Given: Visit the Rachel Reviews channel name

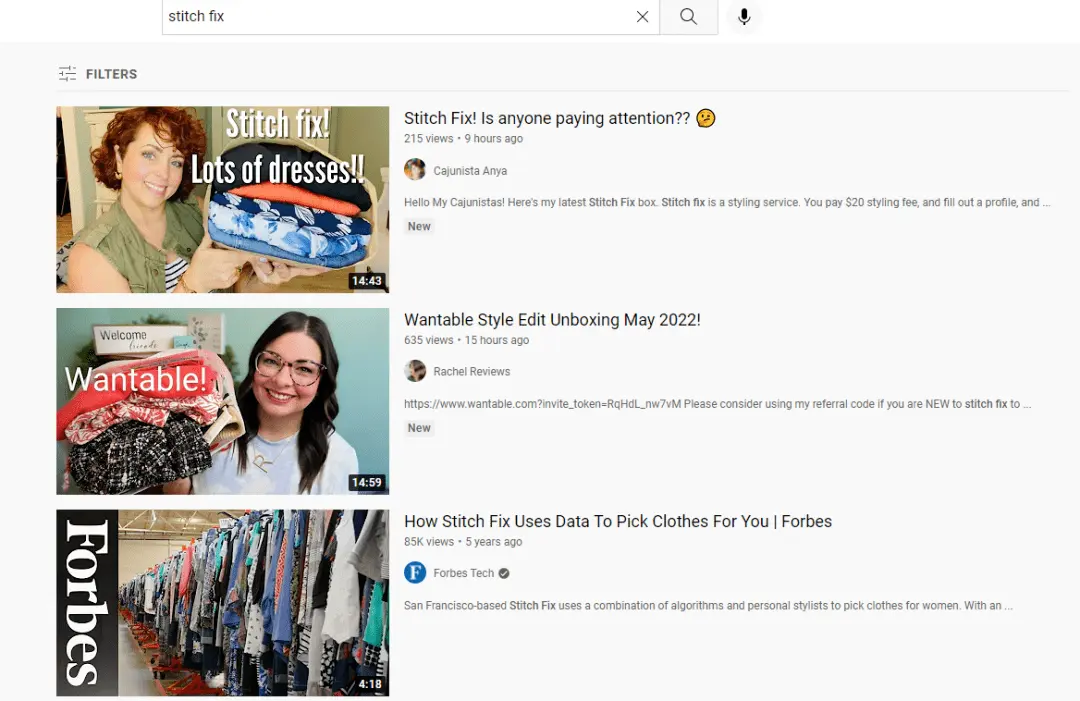Looking at the screenshot, I should point(472,371).
